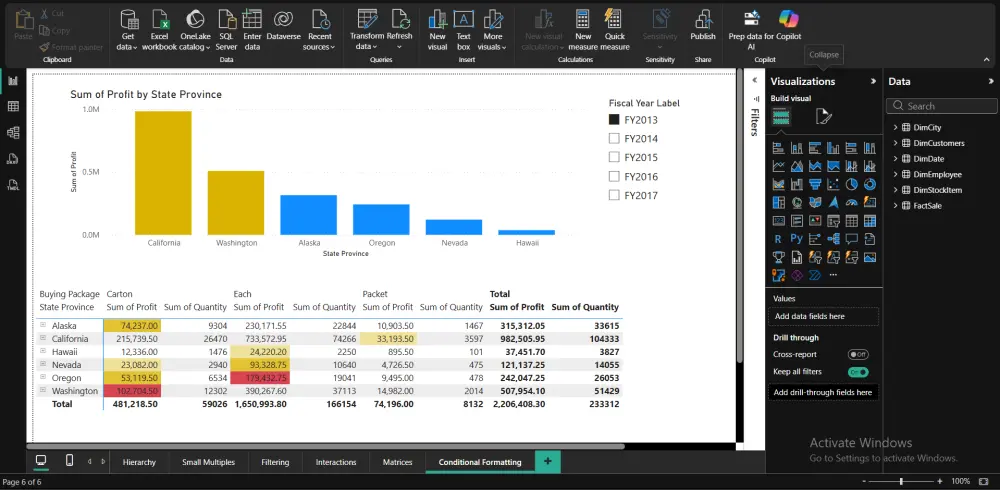Create a New measure

point(583,31)
